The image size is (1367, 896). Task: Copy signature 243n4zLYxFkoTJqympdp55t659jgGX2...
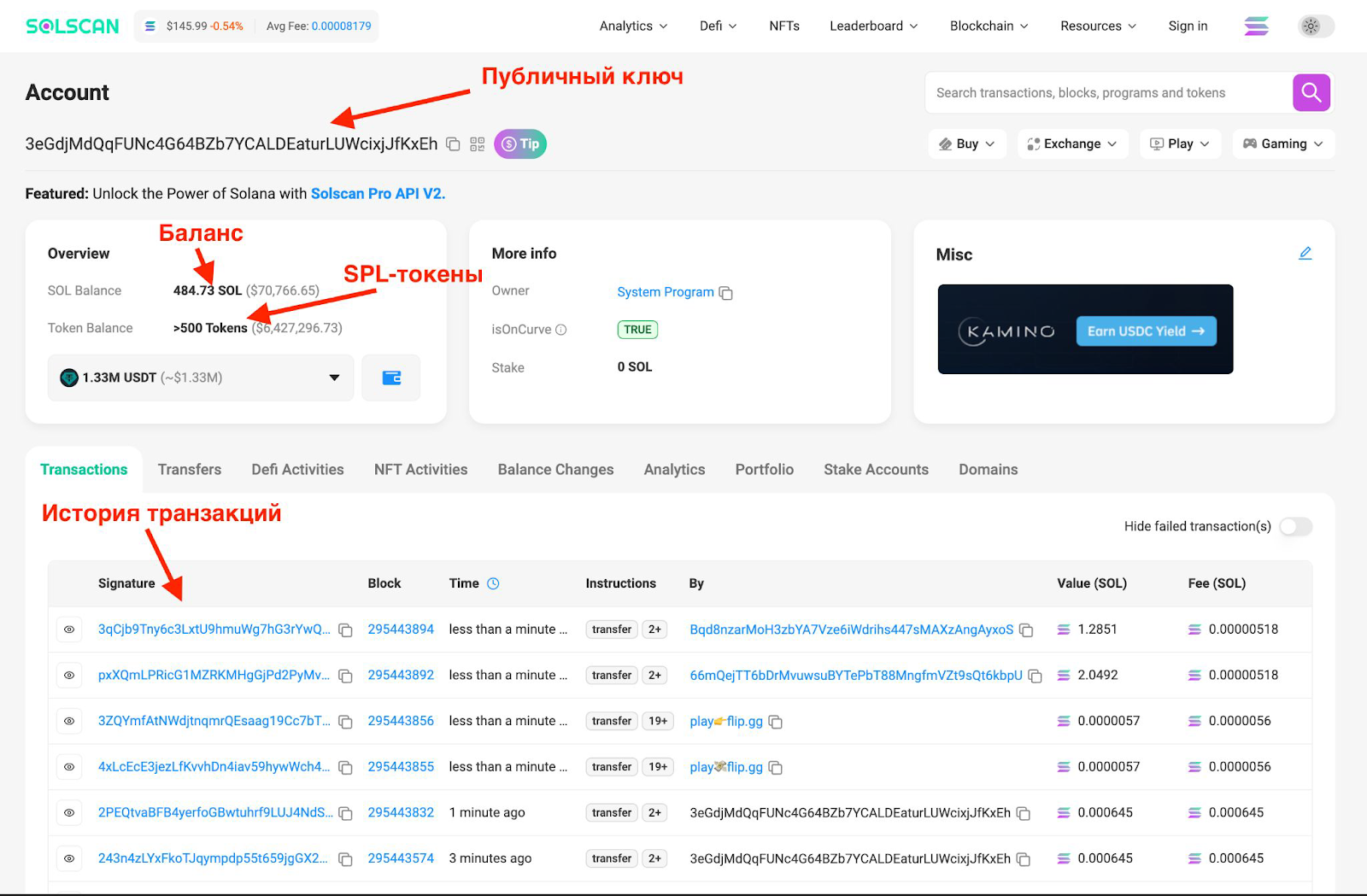click(346, 859)
